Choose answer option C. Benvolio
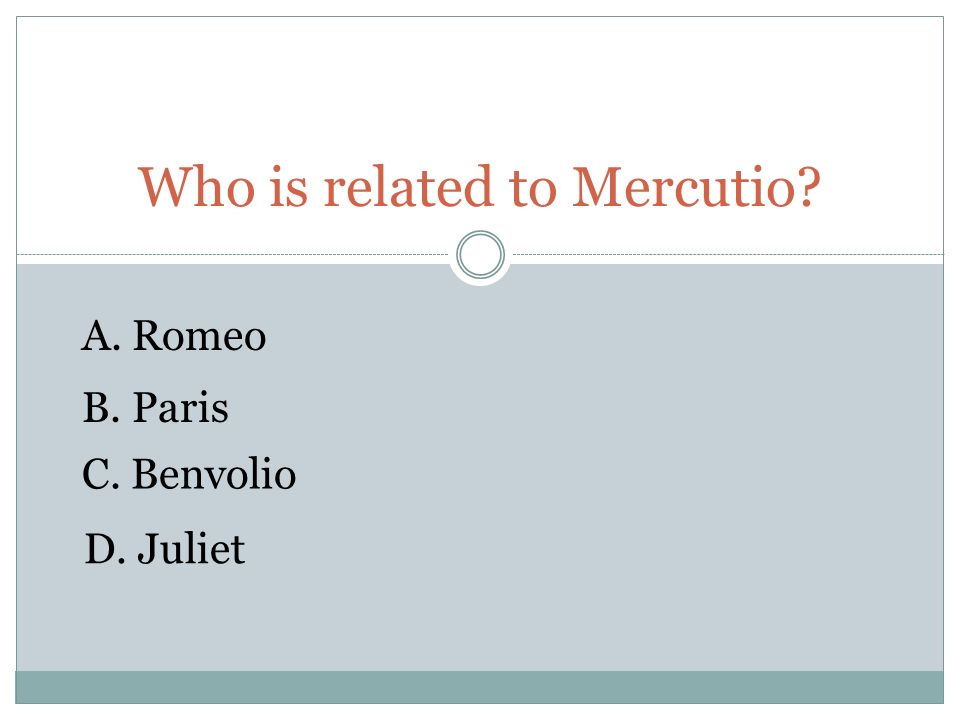The image size is (960, 720). point(189,473)
